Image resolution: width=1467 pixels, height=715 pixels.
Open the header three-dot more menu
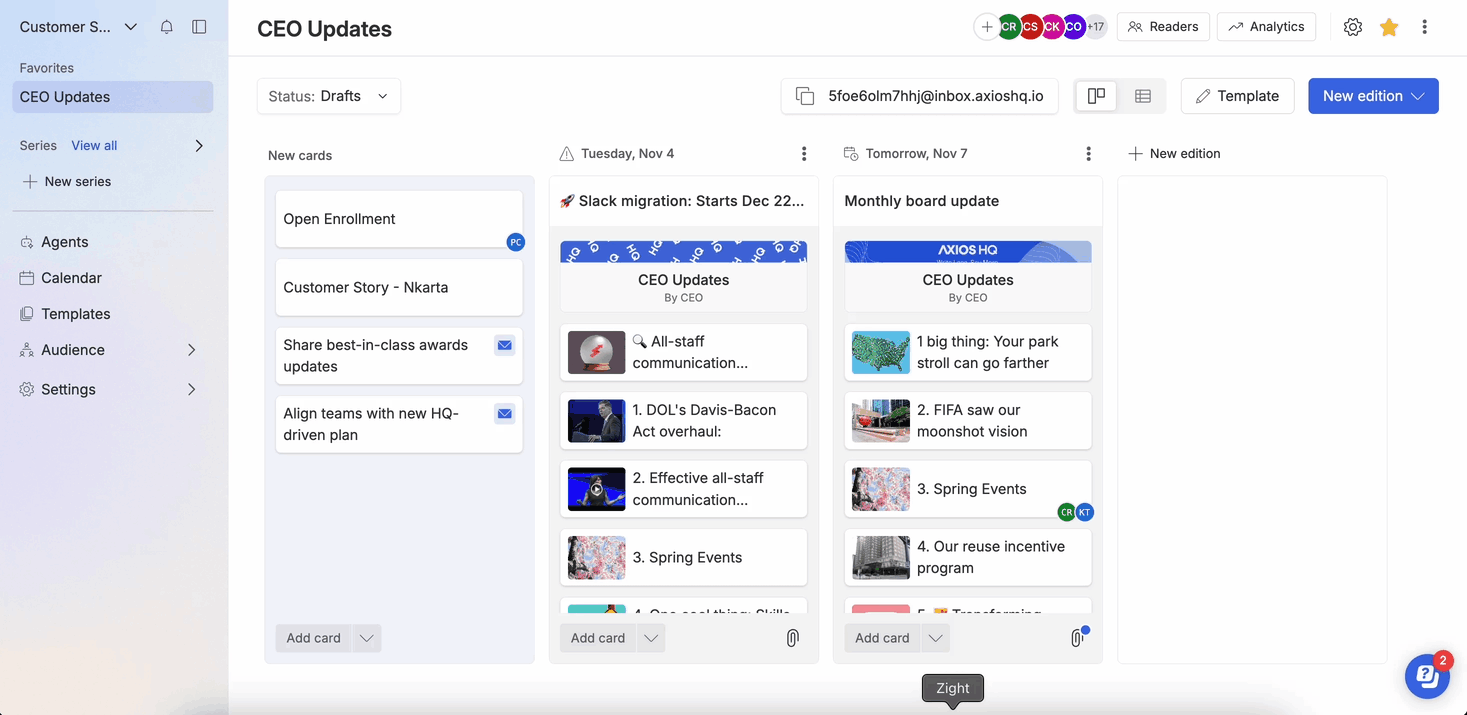coord(1424,27)
